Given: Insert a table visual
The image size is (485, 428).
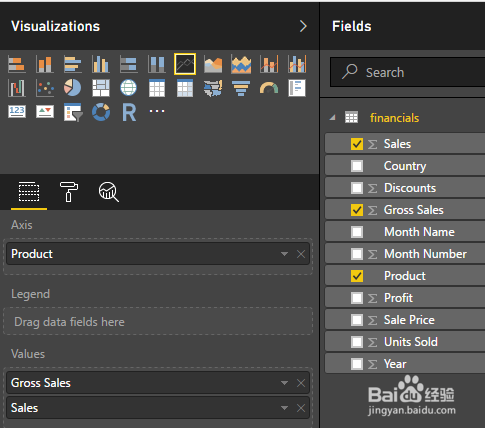Looking at the screenshot, I should (x=157, y=88).
